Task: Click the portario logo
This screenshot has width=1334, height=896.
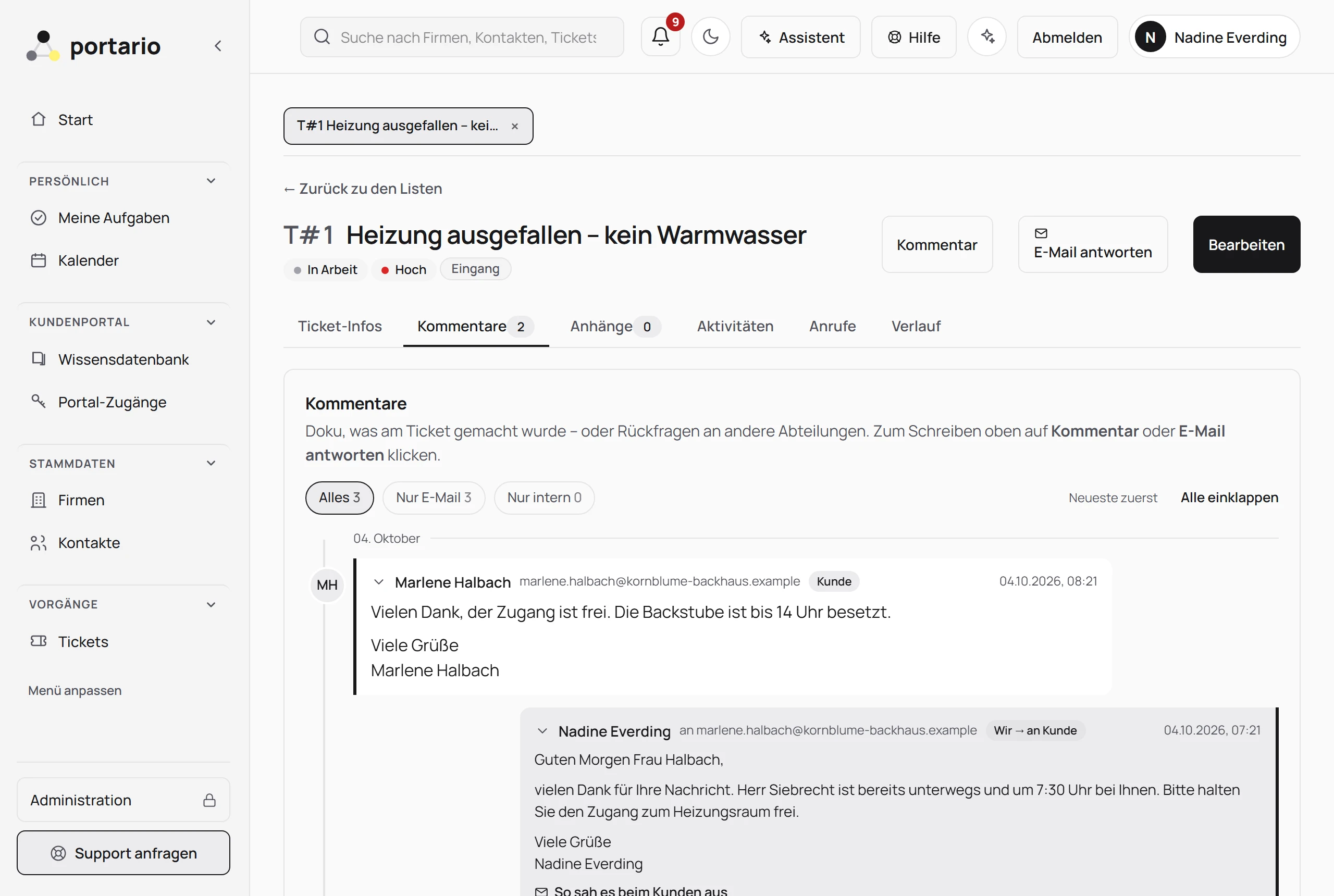Action: (94, 46)
